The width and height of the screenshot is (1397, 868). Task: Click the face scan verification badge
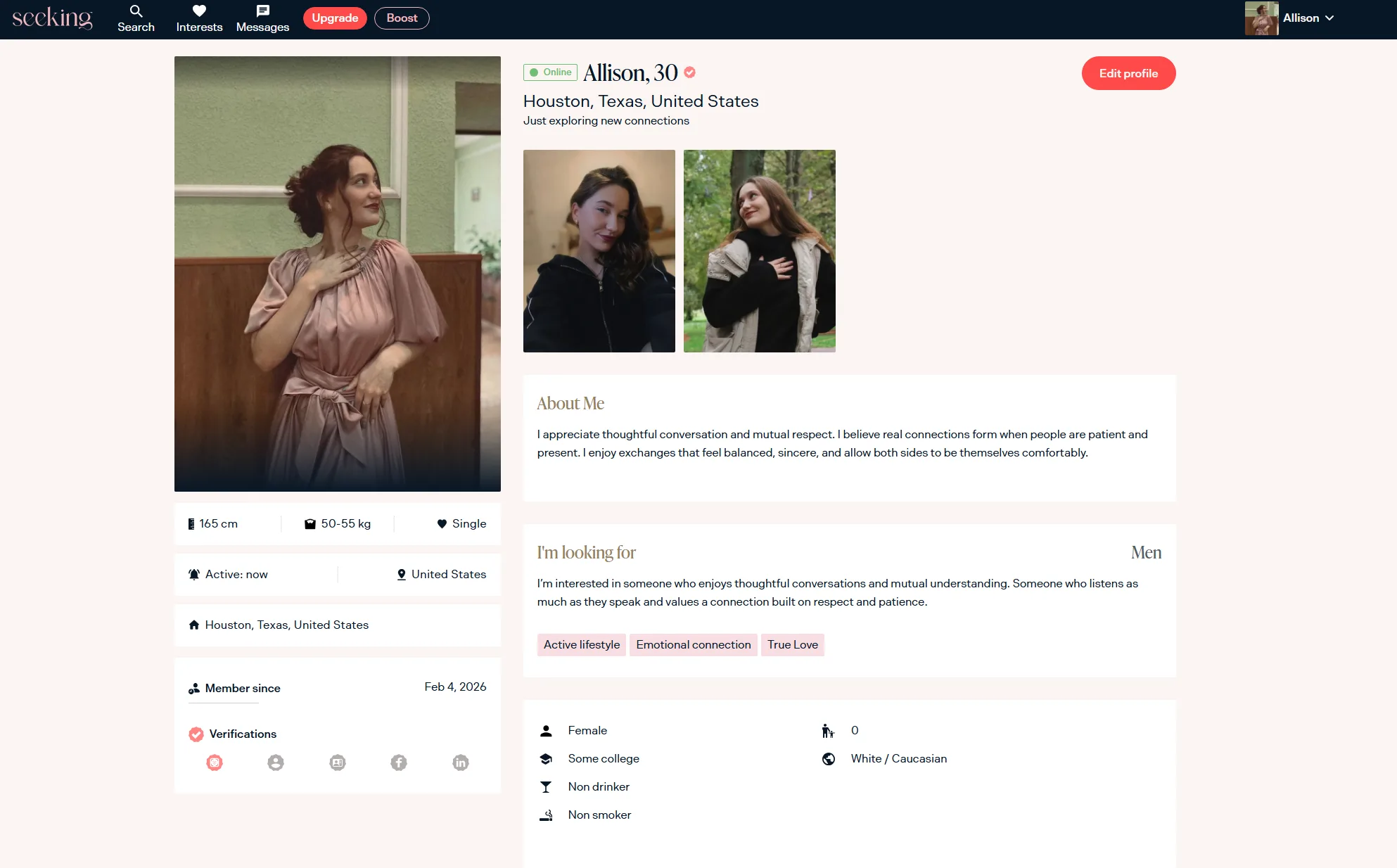coord(215,762)
